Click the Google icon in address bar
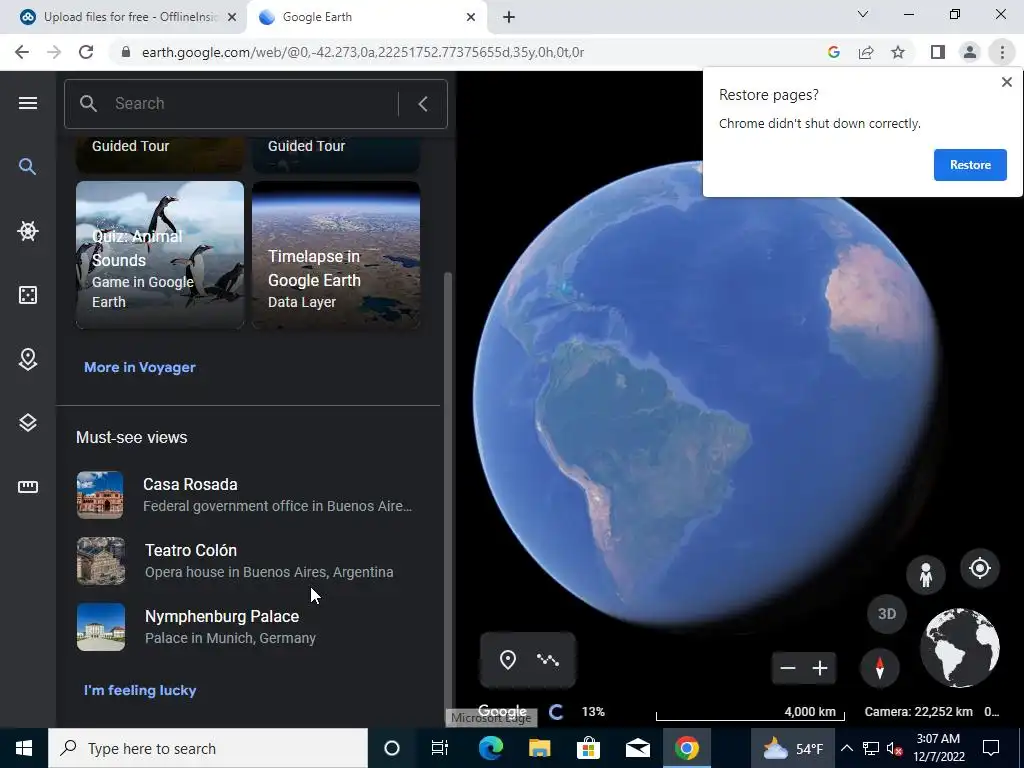Image resolution: width=1024 pixels, height=768 pixels. click(833, 52)
